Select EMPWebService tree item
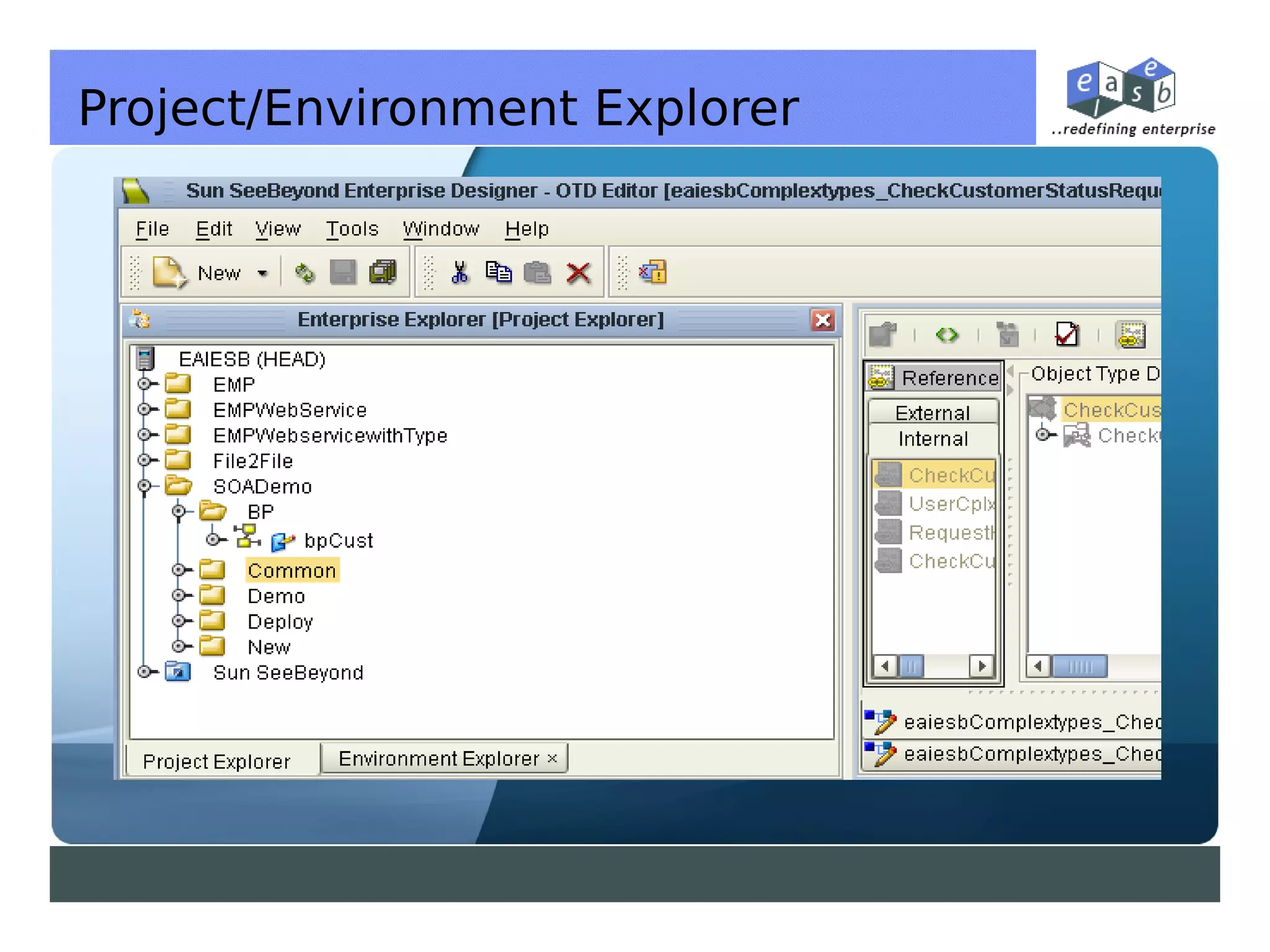Screen dimensions: 1270x952 [290, 410]
